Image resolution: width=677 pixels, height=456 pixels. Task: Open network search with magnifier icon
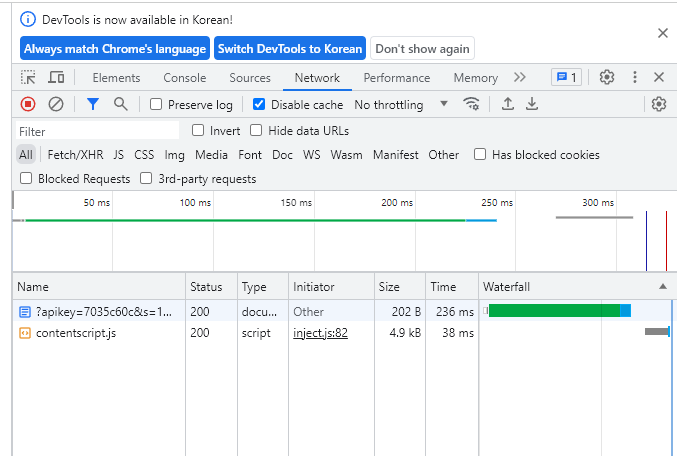pos(120,104)
